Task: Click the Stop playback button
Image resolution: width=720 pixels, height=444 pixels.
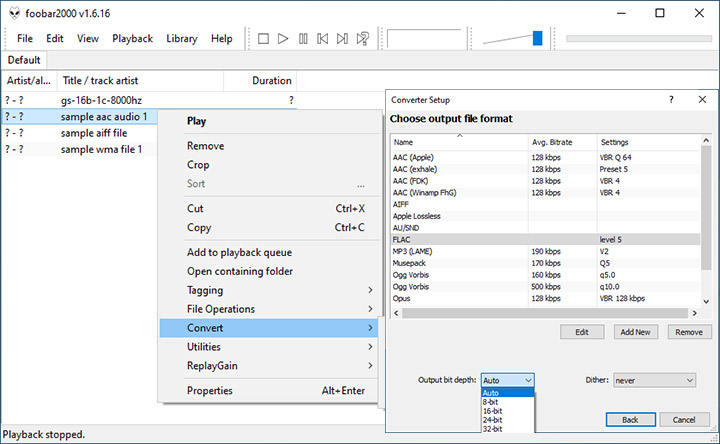Action: (x=263, y=39)
